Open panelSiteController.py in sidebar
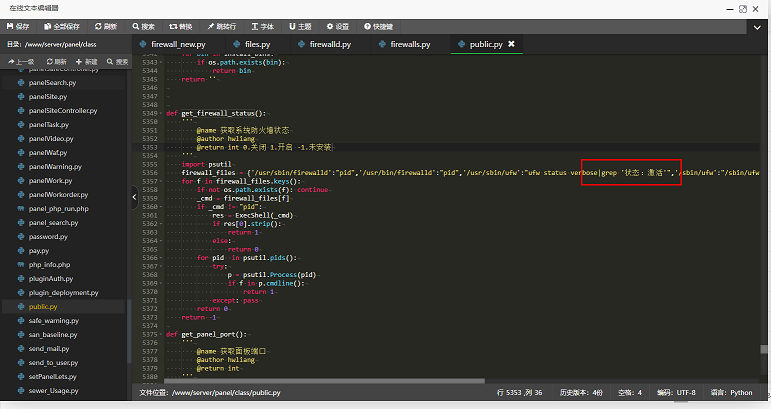771x409 pixels. click(63, 111)
